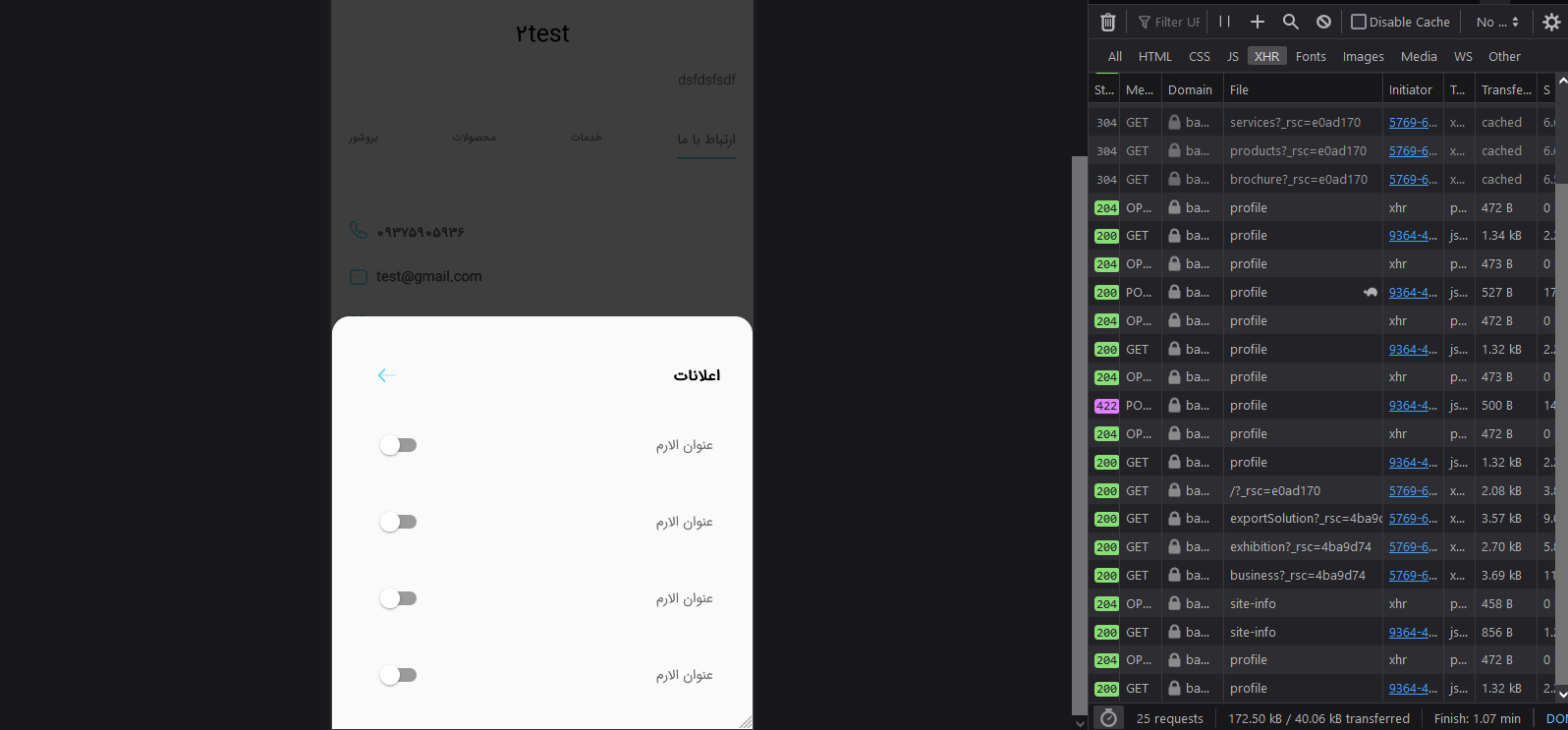Image resolution: width=1568 pixels, height=730 pixels.
Task: Toggle the XHR filter
Action: [1267, 56]
